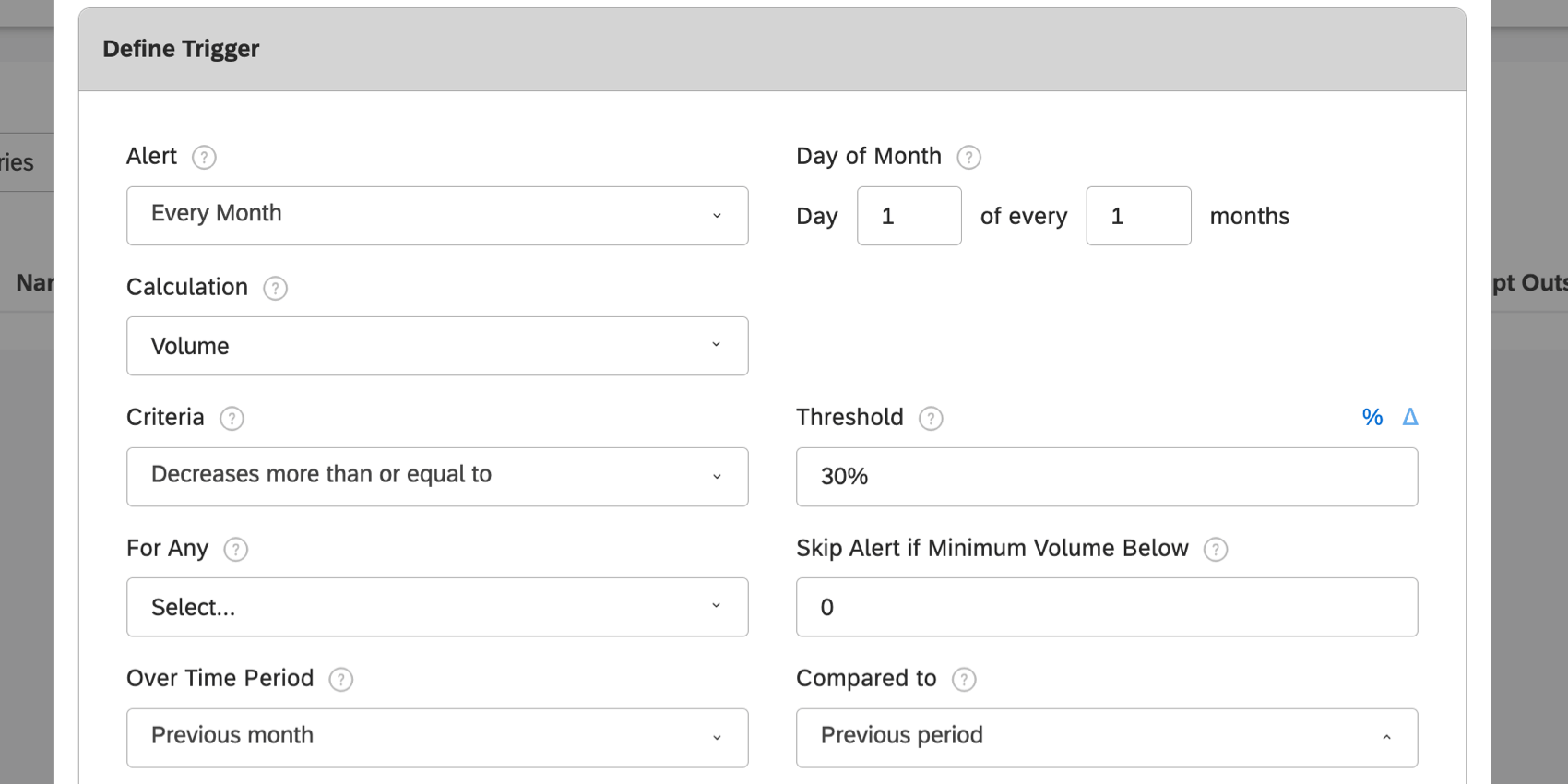Switch threshold to delta mode
The width and height of the screenshot is (1568, 784).
1410,418
